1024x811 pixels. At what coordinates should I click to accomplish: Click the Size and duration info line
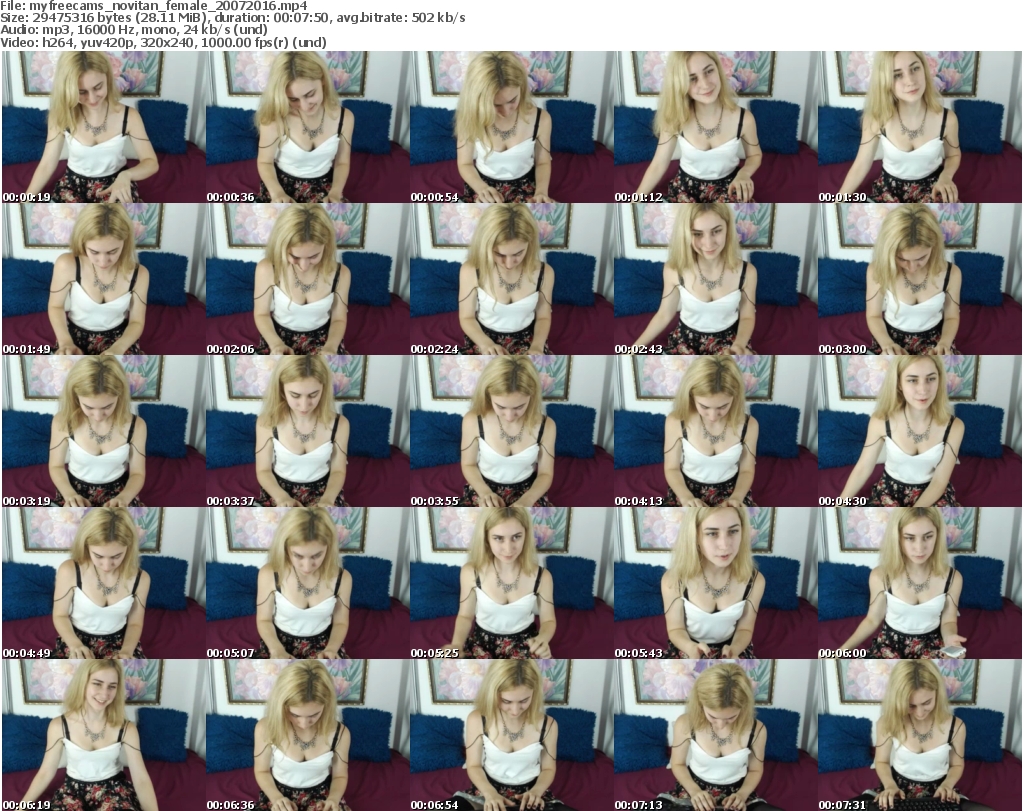click(232, 18)
